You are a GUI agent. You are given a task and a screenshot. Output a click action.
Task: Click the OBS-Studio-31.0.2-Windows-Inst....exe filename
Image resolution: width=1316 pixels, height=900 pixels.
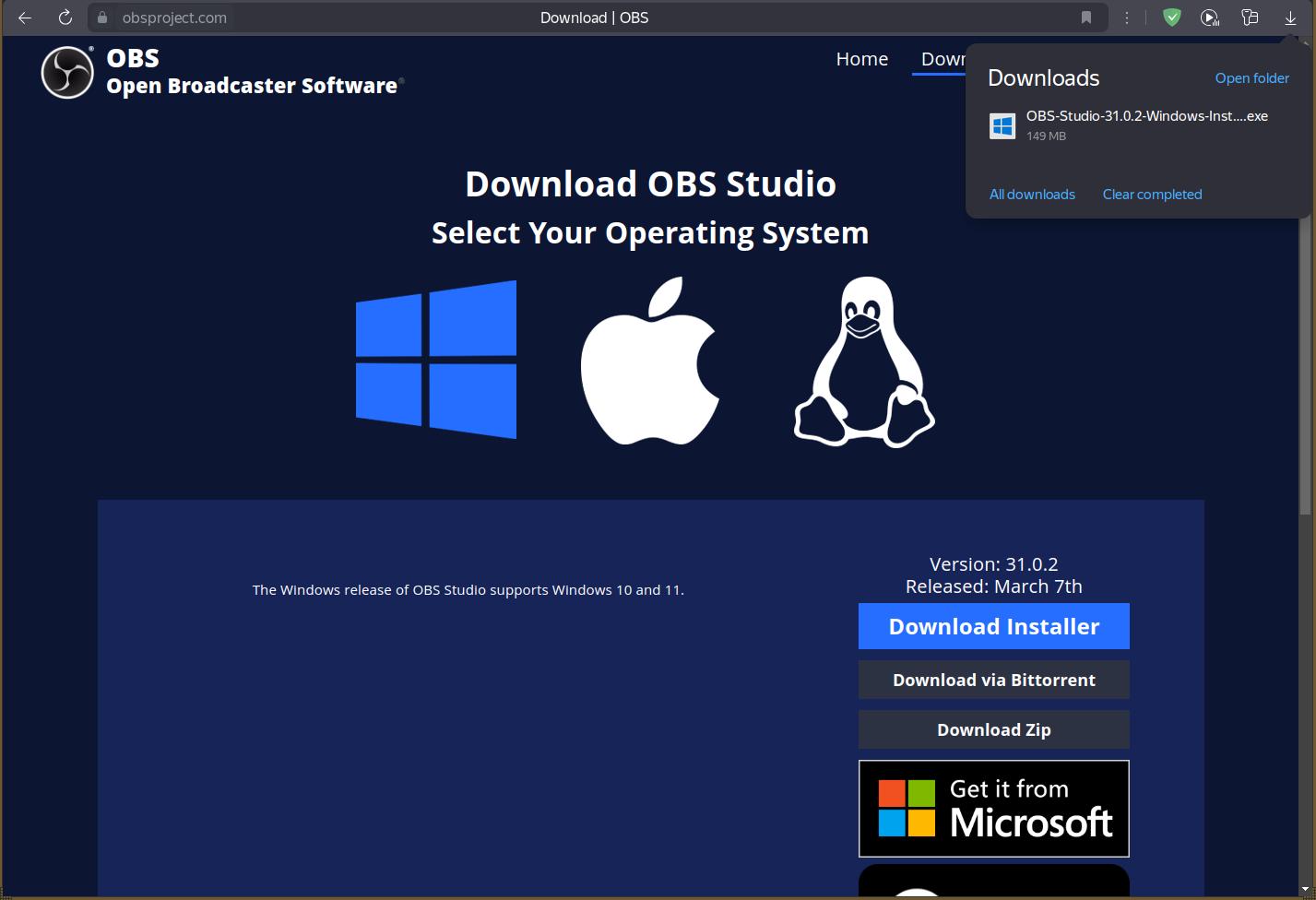1147,116
